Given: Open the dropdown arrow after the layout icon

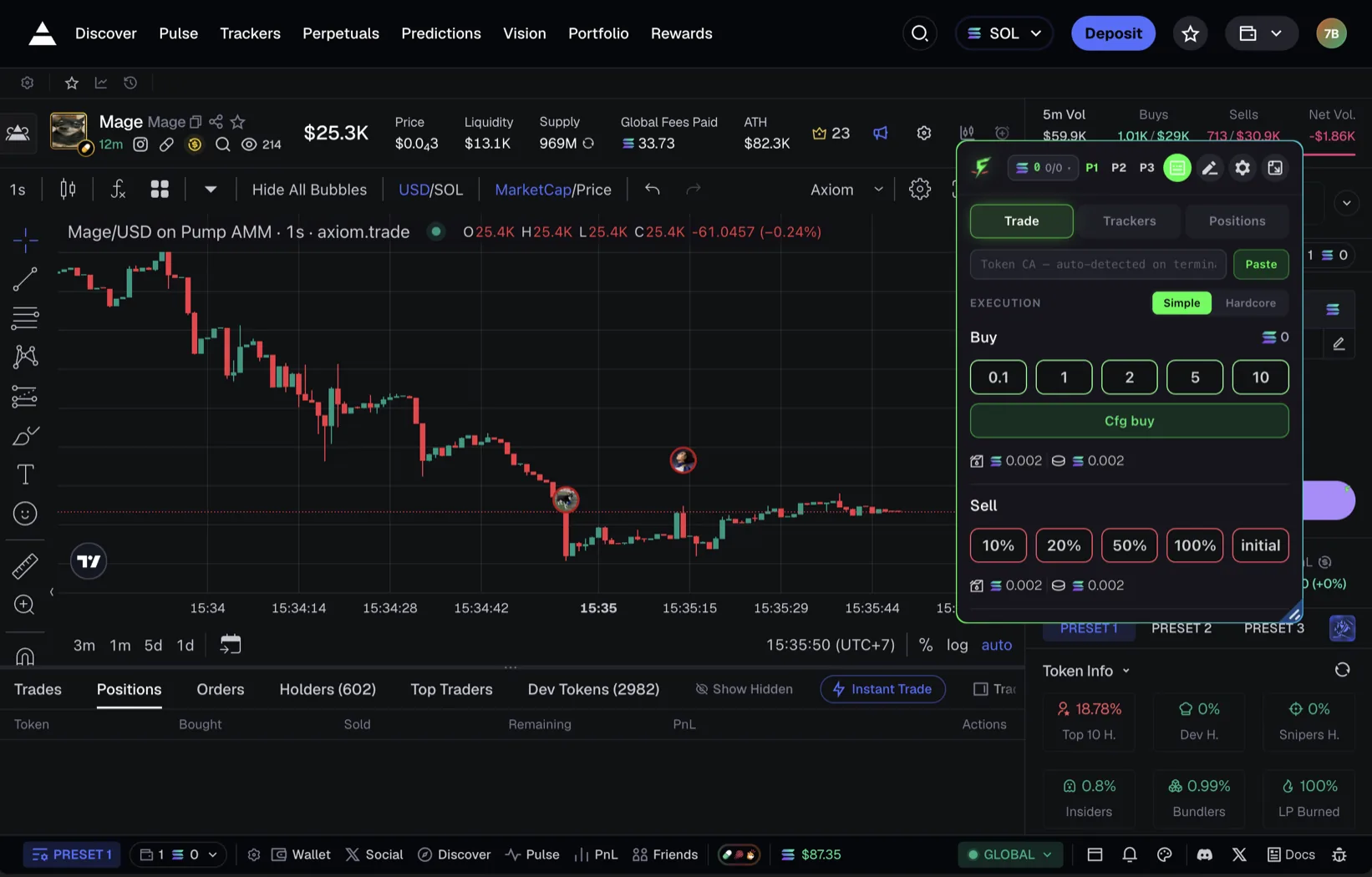Looking at the screenshot, I should click(211, 190).
